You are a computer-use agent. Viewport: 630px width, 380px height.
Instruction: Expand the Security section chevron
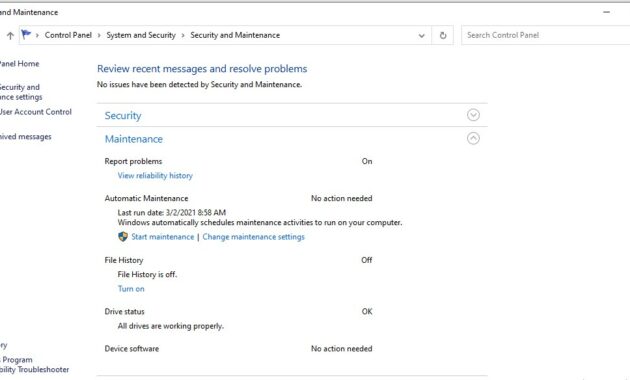tap(473, 115)
